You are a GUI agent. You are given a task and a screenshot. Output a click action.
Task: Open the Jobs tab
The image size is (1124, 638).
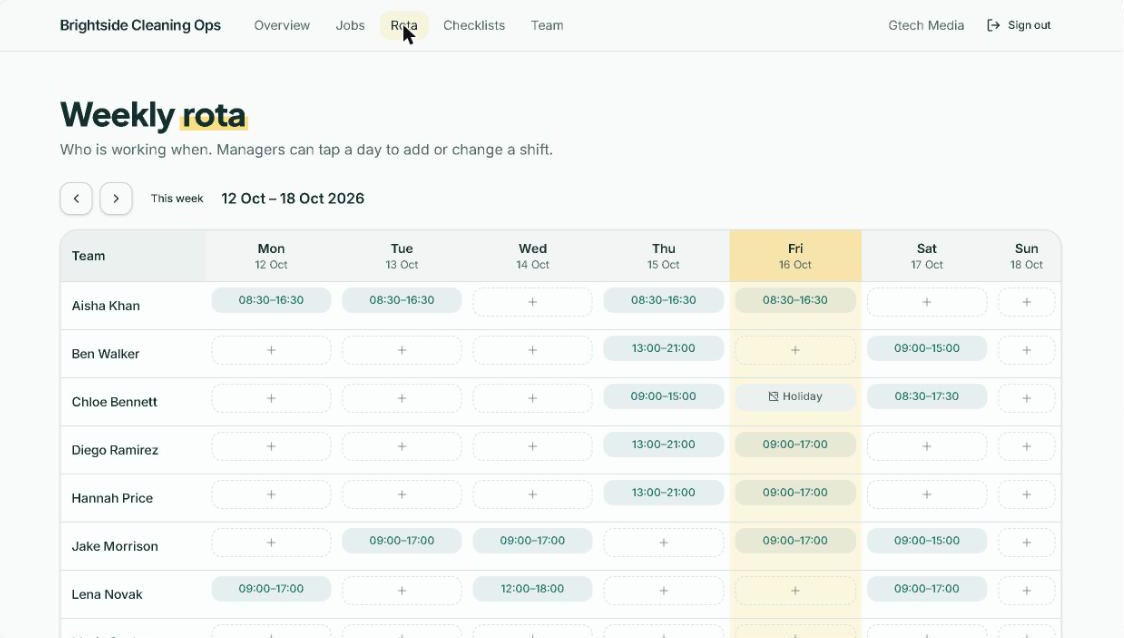click(350, 25)
